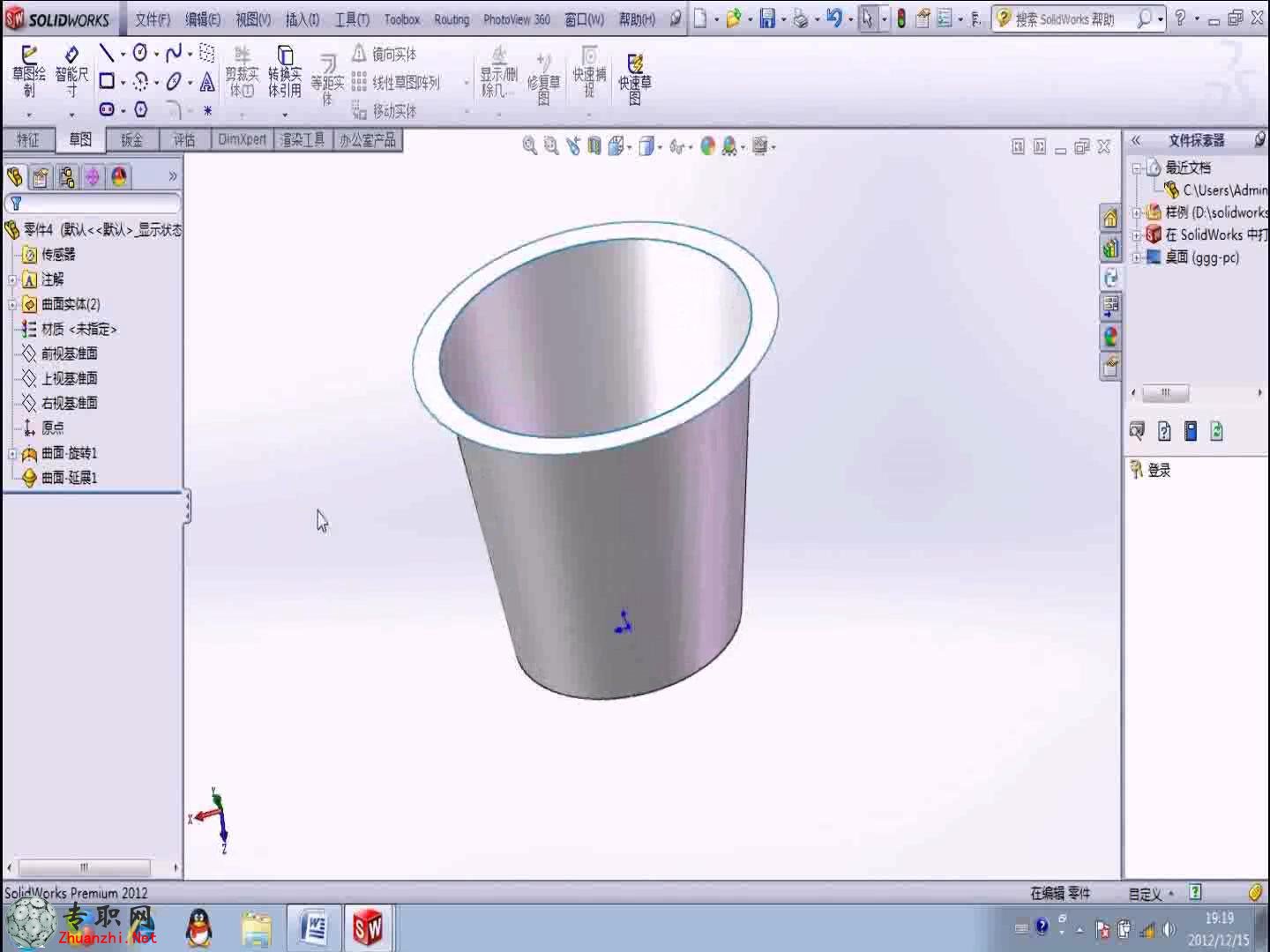The height and width of the screenshot is (952, 1270).
Task: Expand 最近文档 node in file explorer
Action: pyautogui.click(x=1137, y=167)
